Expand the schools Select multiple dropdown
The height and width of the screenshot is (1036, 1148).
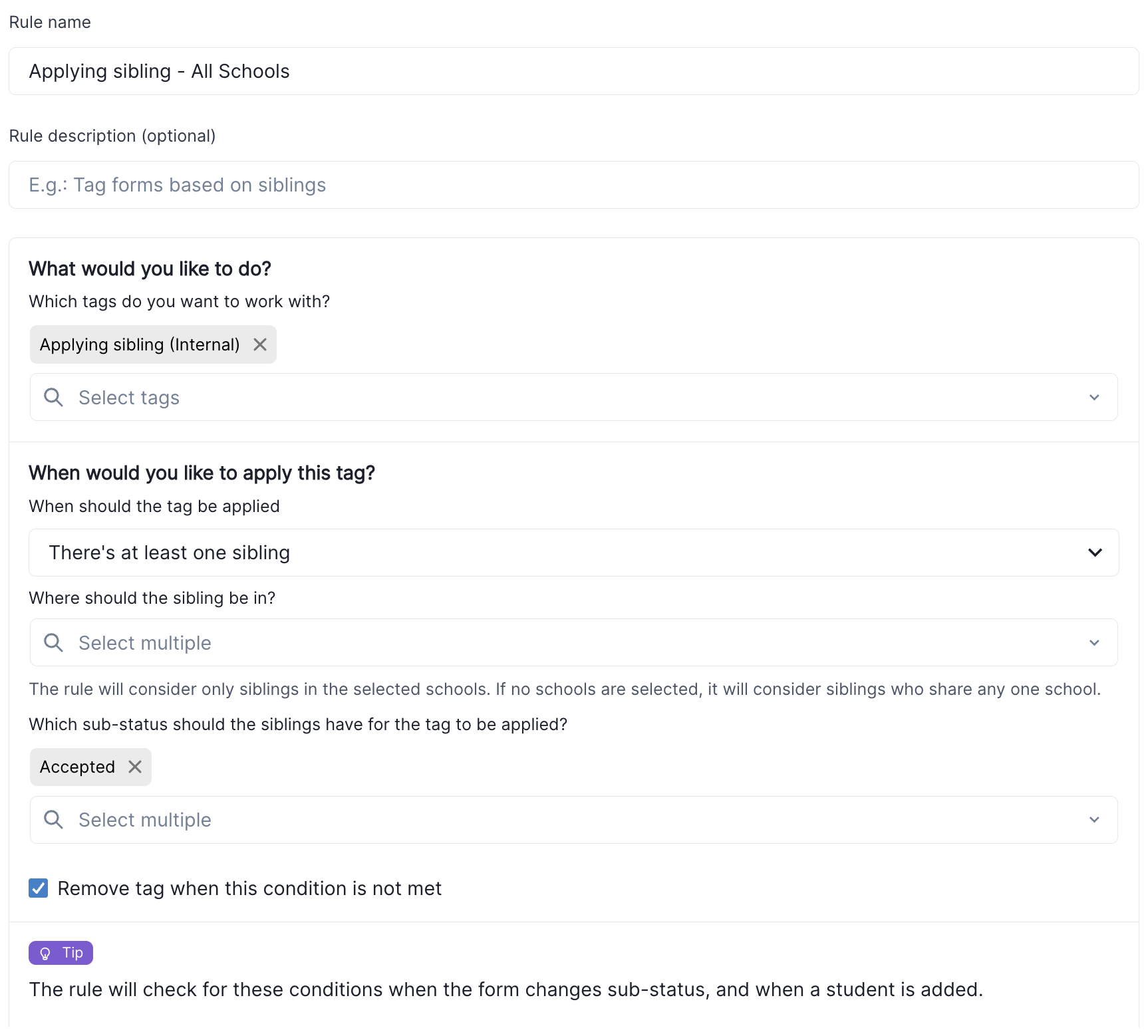pos(1094,642)
